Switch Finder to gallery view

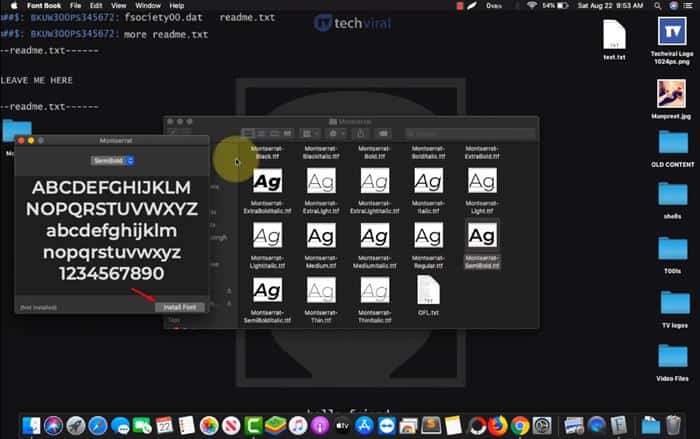click(288, 133)
